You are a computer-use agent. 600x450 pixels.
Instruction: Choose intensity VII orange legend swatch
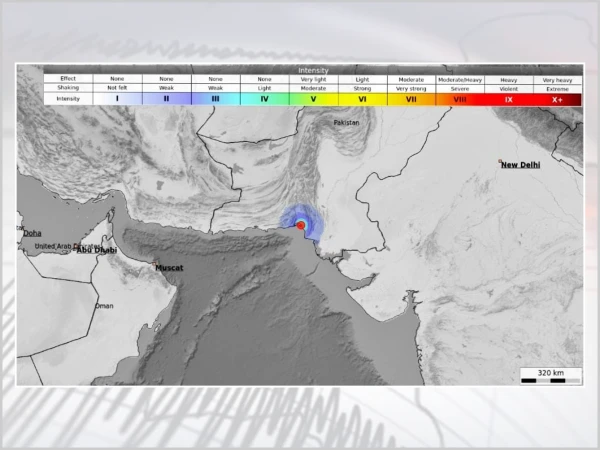411,99
